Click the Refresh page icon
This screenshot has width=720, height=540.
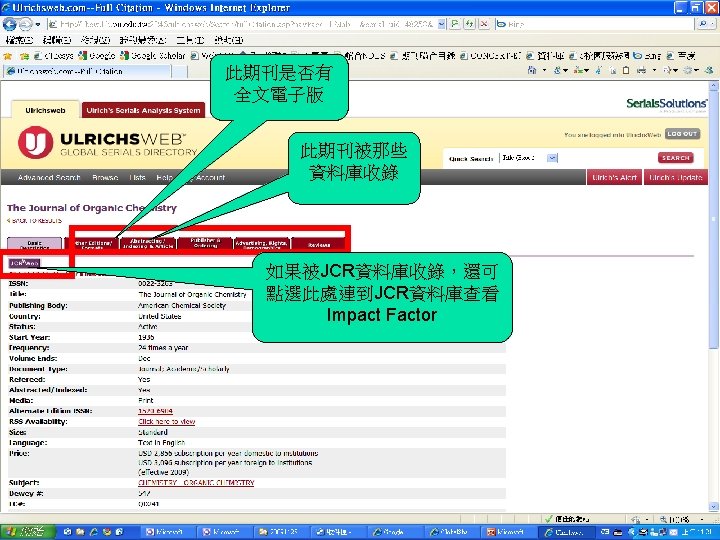coord(469,24)
